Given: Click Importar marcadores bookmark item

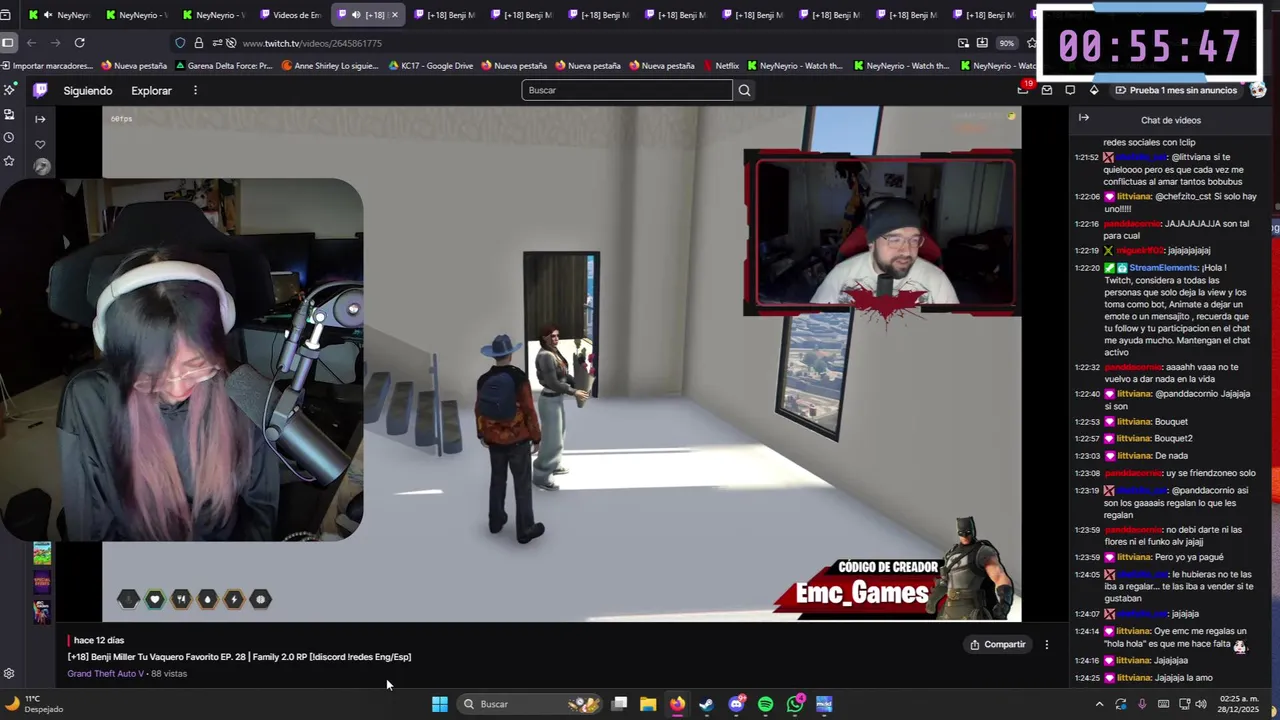Looking at the screenshot, I should click(47, 66).
